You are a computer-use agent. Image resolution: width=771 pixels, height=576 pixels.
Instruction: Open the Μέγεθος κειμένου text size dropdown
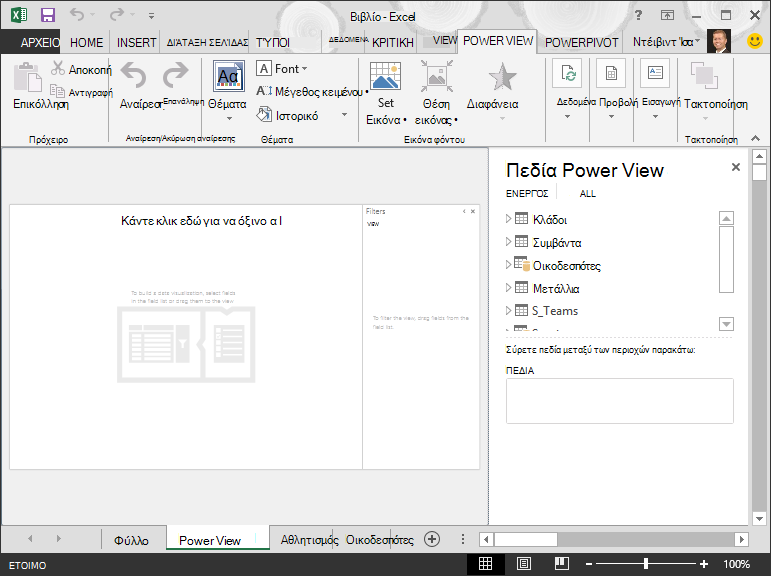[312, 91]
